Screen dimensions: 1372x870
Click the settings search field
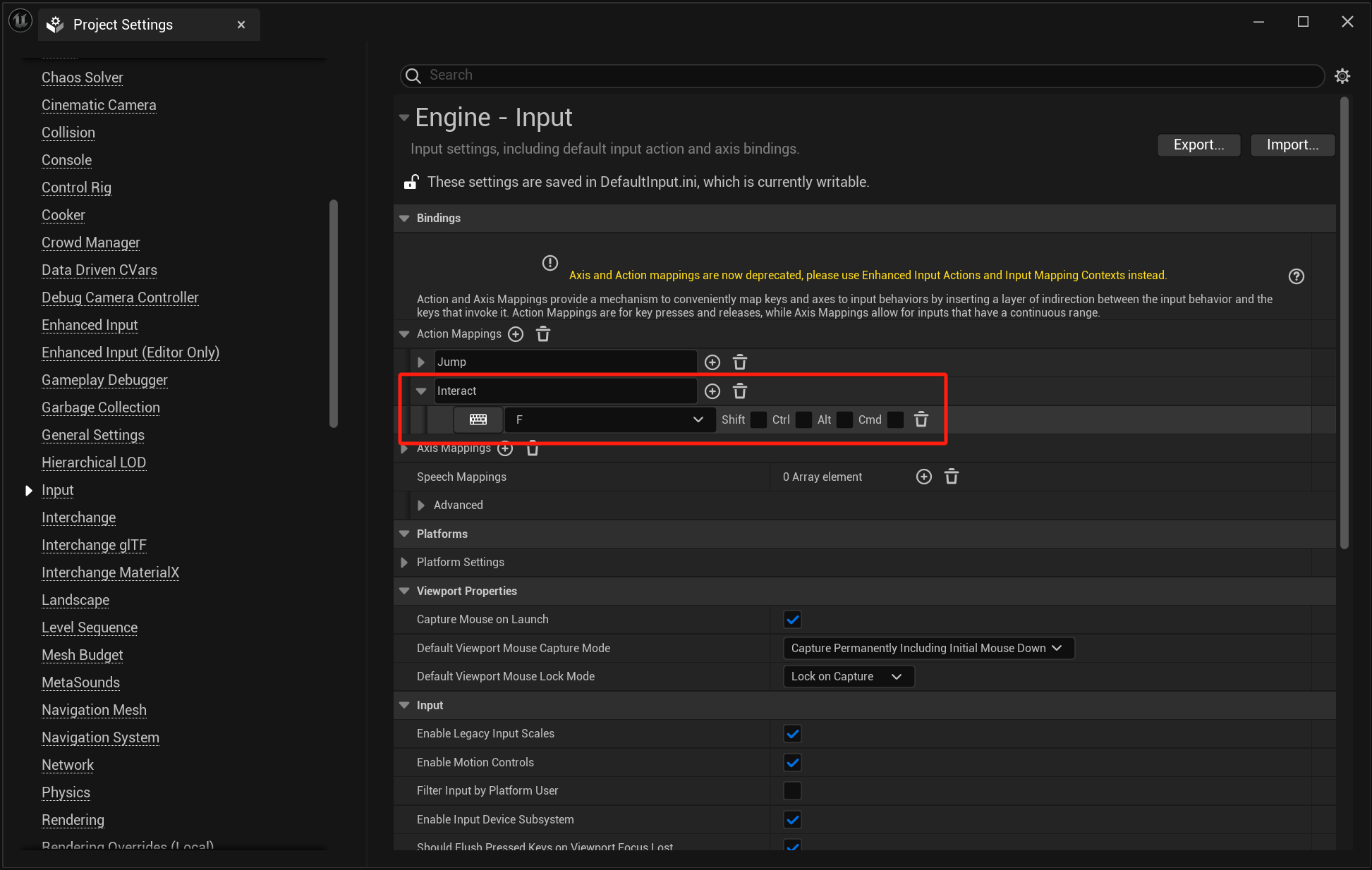tap(862, 75)
